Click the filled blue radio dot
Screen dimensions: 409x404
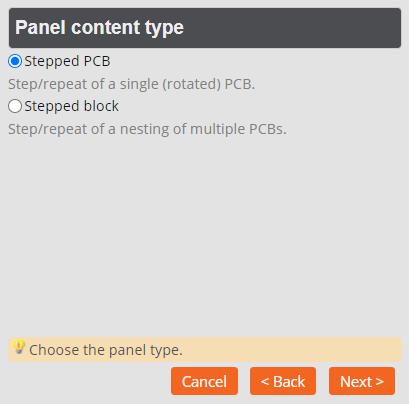[x=15, y=61]
